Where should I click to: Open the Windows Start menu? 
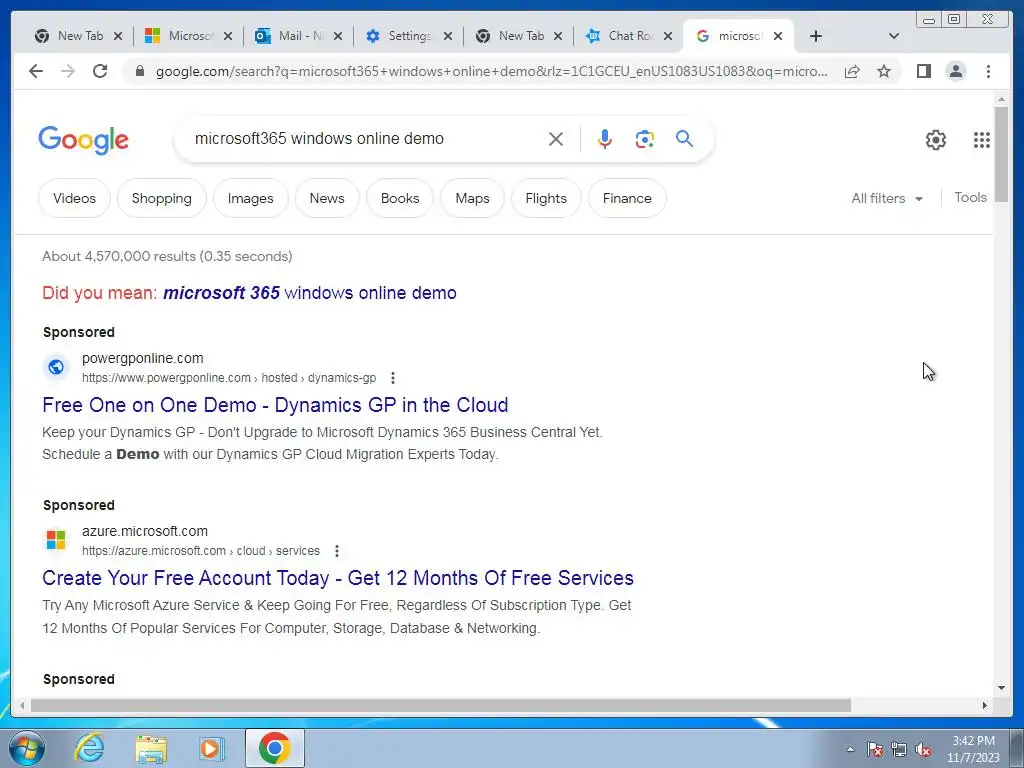tap(27, 748)
